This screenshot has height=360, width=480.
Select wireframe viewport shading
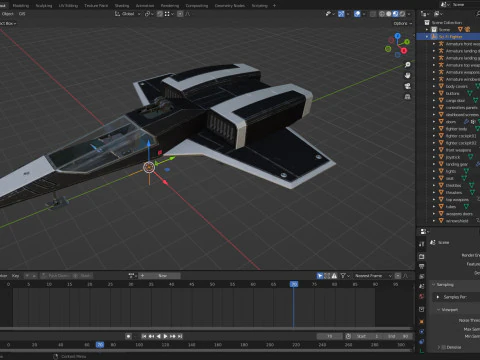coord(382,14)
